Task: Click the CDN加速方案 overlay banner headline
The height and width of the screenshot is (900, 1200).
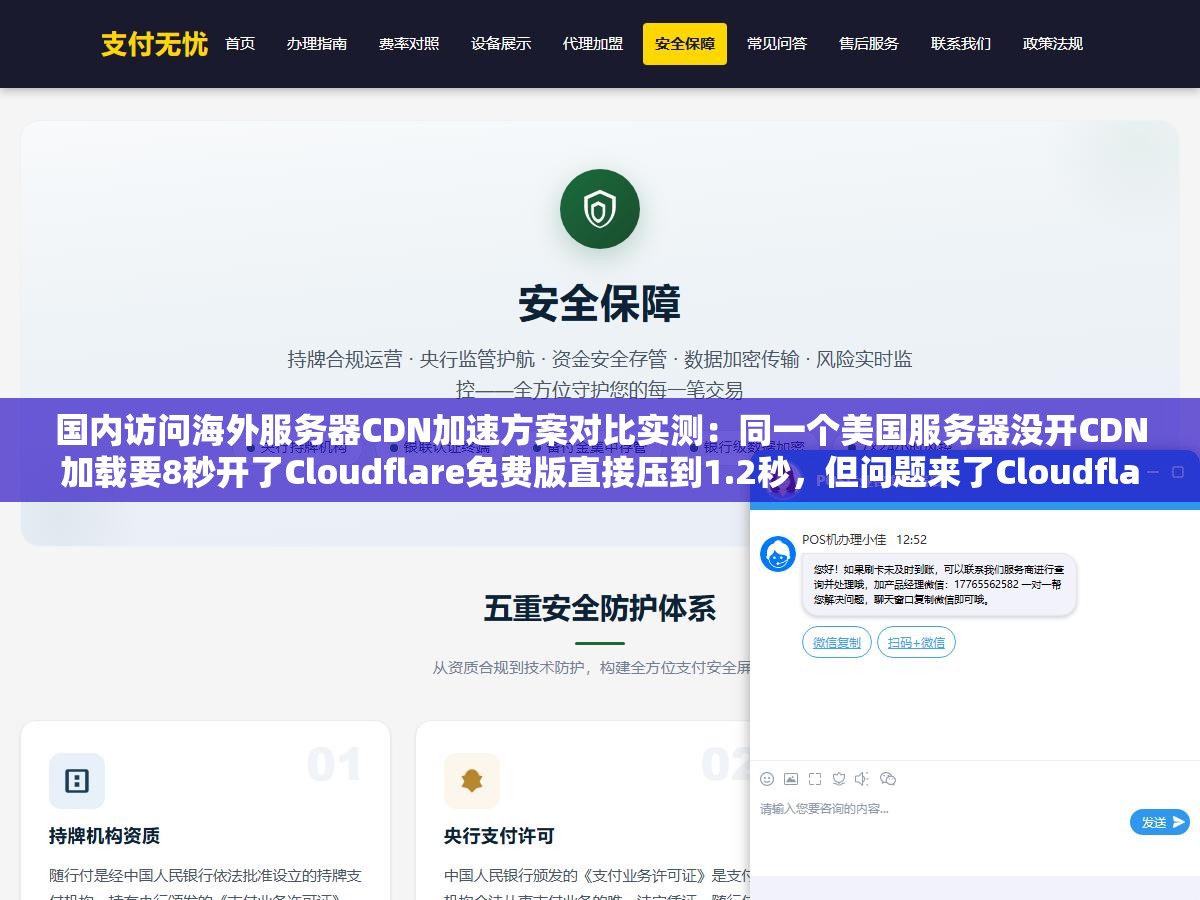Action: coord(600,451)
